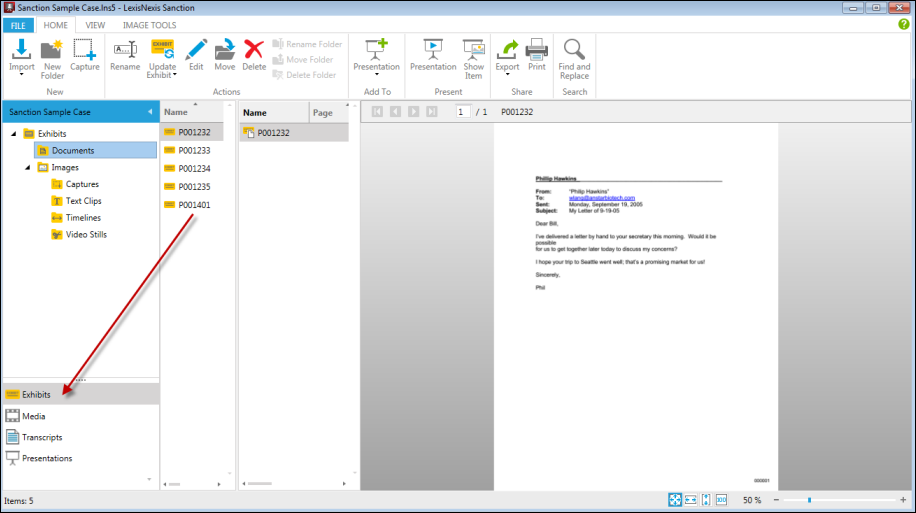Click the Move folder icon
This screenshot has height=513, width=916.
click(224, 49)
